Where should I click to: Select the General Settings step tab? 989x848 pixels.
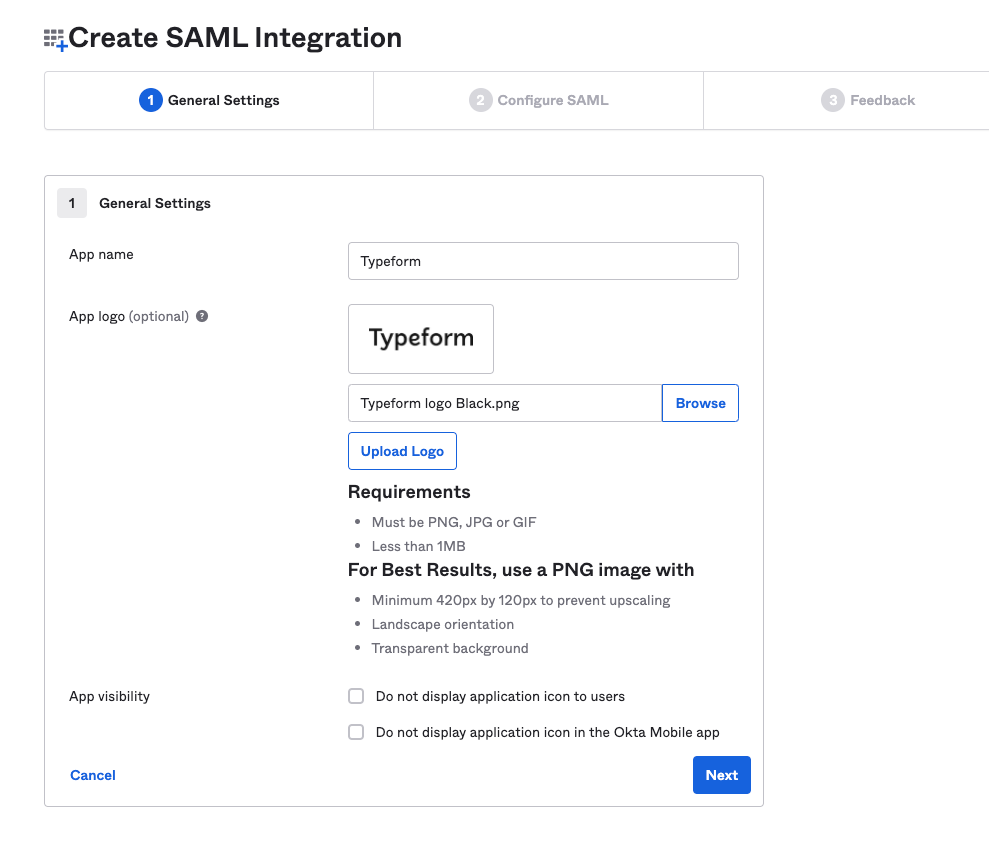(209, 100)
